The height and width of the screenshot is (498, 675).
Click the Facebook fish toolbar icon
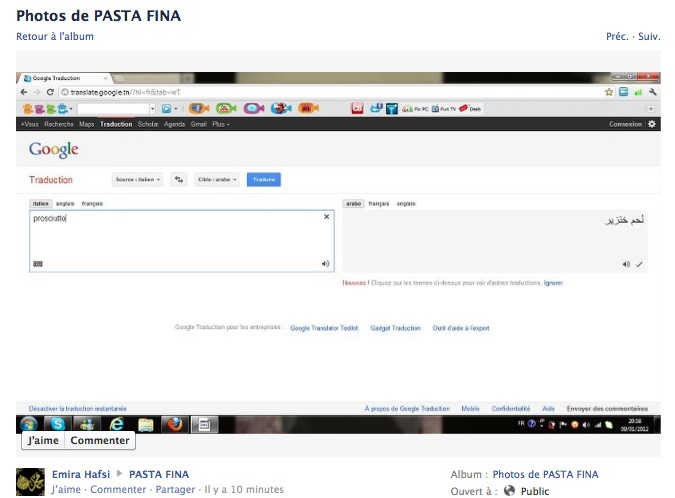click(x=199, y=108)
